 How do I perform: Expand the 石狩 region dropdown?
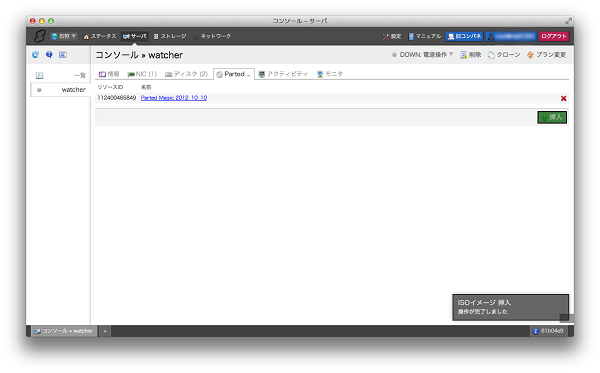click(64, 36)
